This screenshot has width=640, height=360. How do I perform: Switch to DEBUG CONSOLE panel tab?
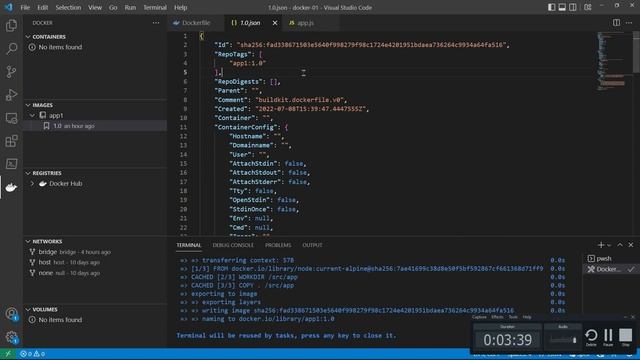[233, 245]
